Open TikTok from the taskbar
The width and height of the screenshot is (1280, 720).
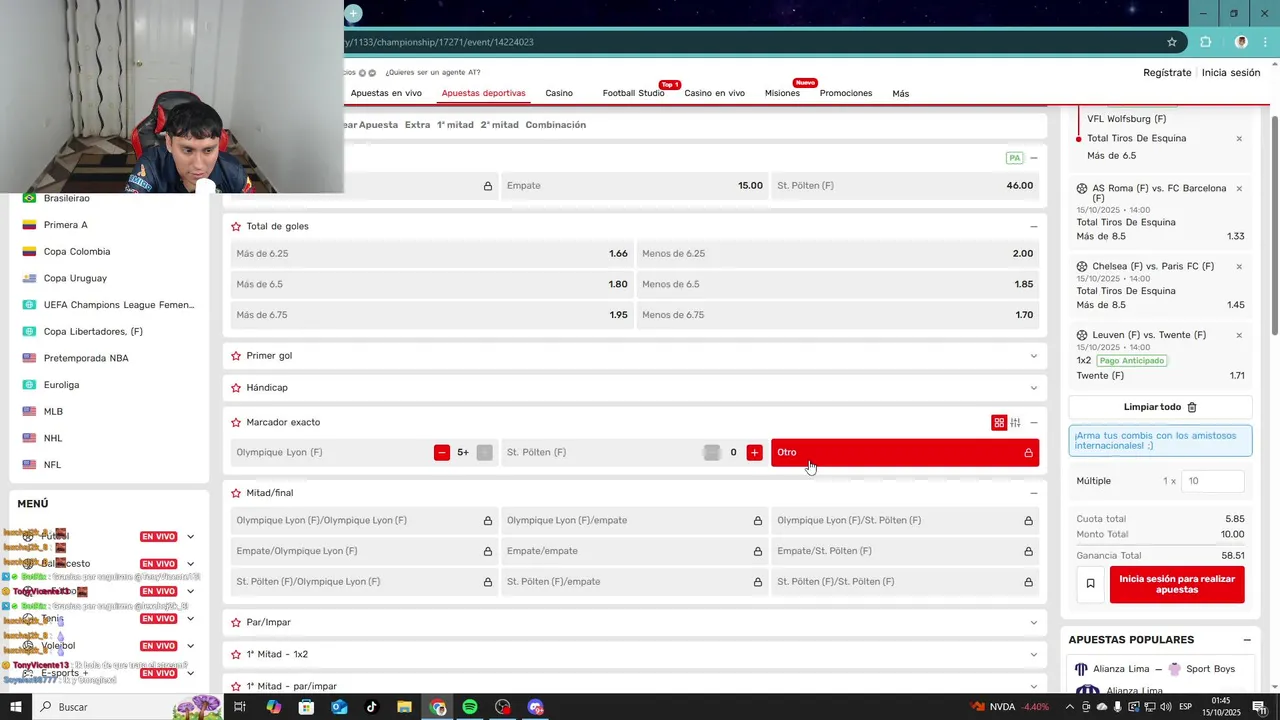pyautogui.click(x=371, y=707)
